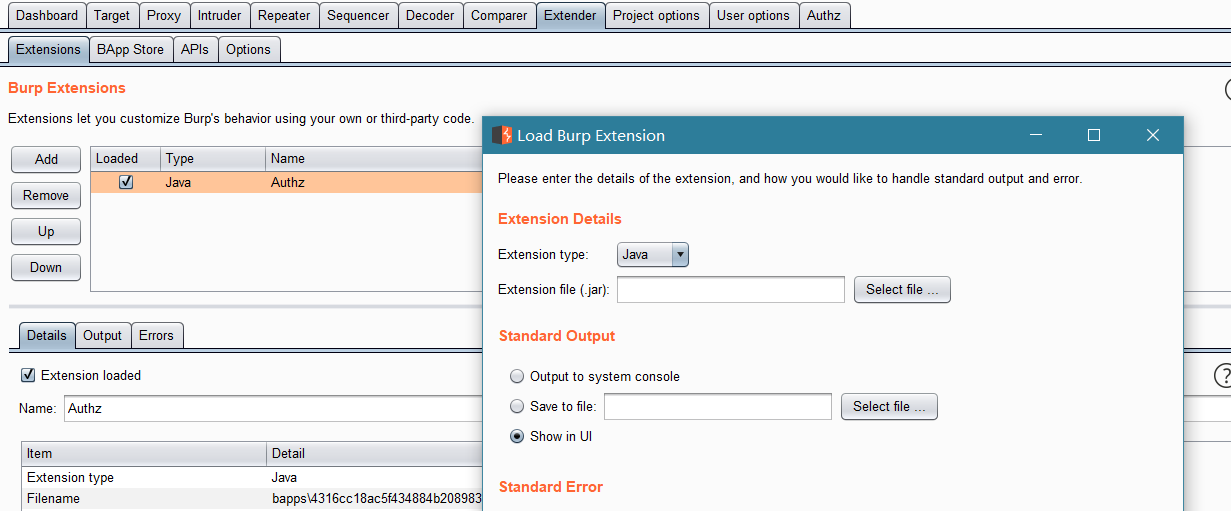Maximize the Load Burp Extension dialog
The width and height of the screenshot is (1231, 511).
pos(1094,135)
